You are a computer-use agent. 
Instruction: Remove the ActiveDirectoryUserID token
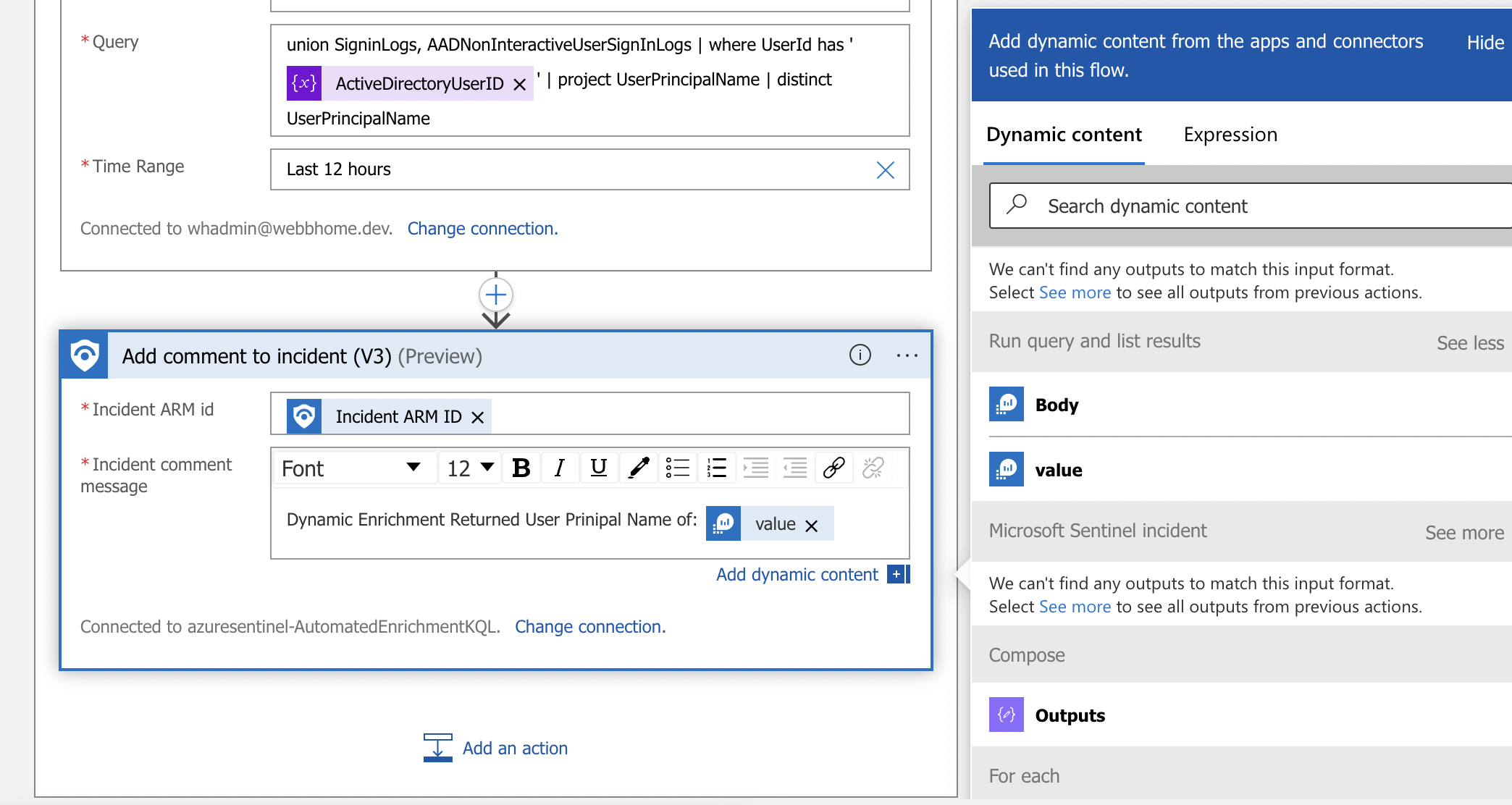[x=519, y=85]
